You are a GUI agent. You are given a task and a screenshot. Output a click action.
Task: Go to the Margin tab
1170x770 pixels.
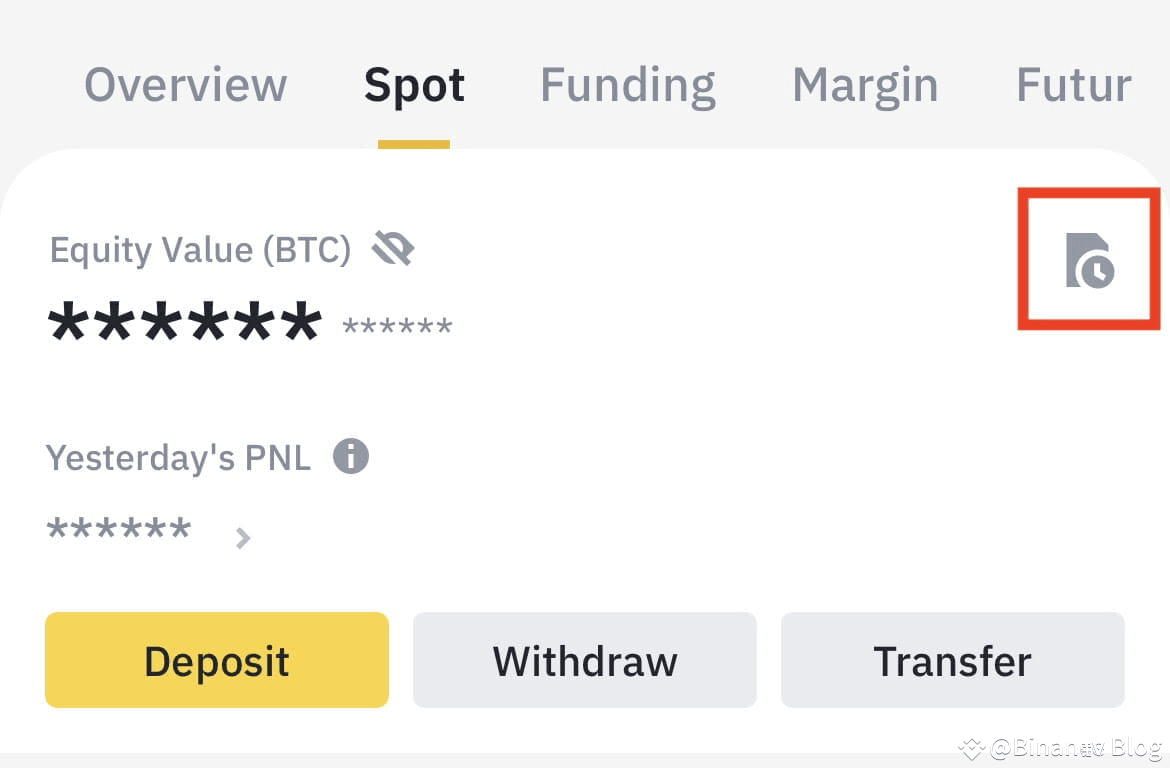pos(865,87)
